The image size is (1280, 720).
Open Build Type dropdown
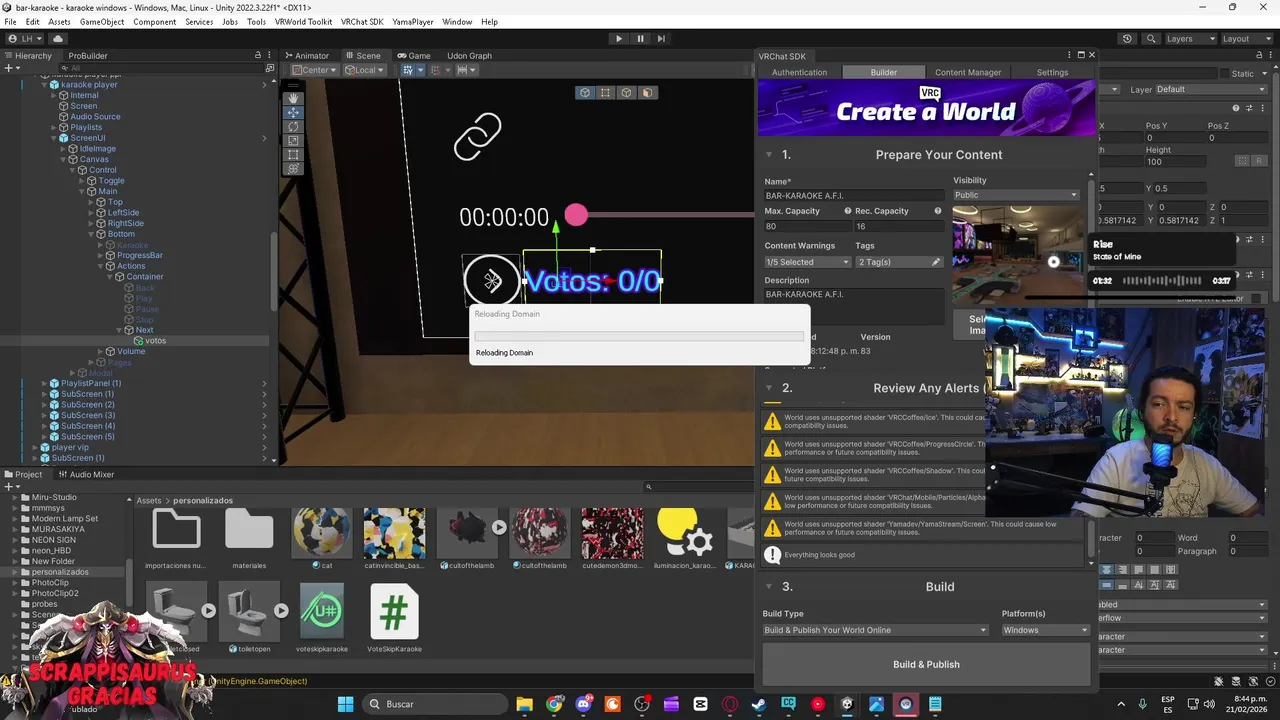tap(875, 630)
